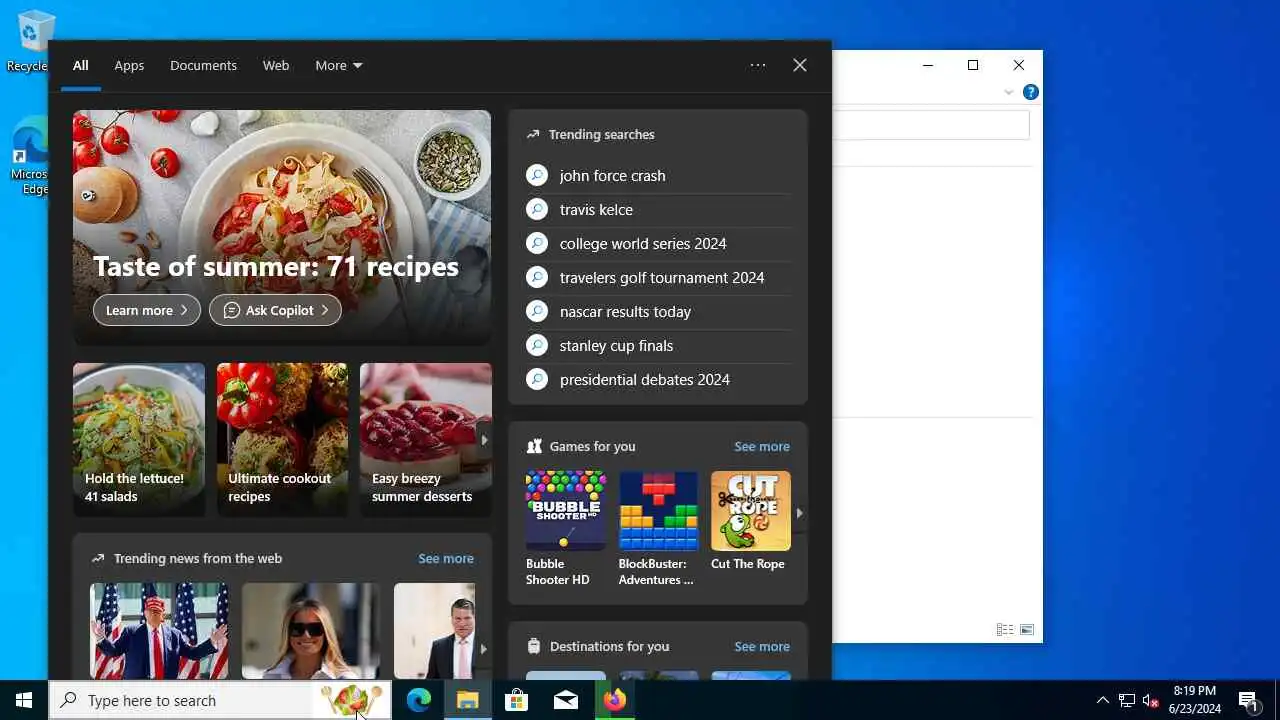1280x720 pixels.
Task: Open Firefox from the taskbar
Action: pyautogui.click(x=614, y=700)
